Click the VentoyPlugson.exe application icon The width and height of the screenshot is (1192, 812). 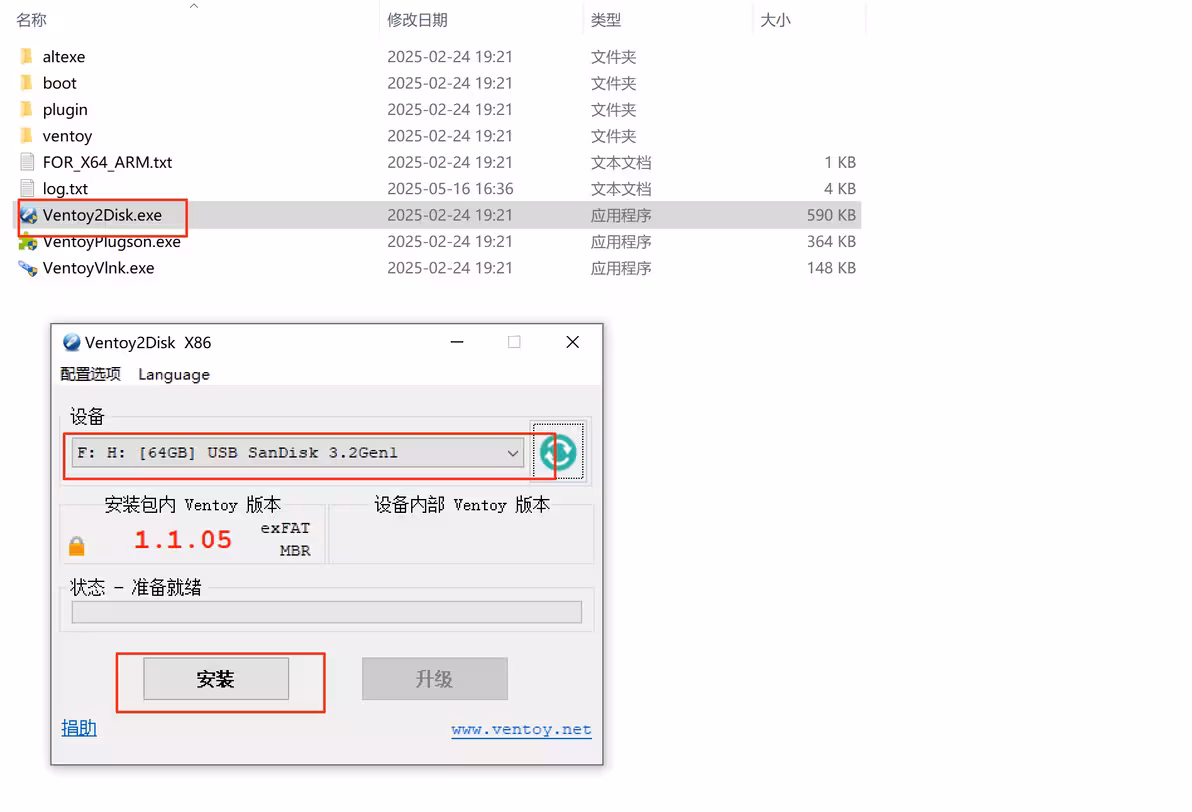point(28,243)
